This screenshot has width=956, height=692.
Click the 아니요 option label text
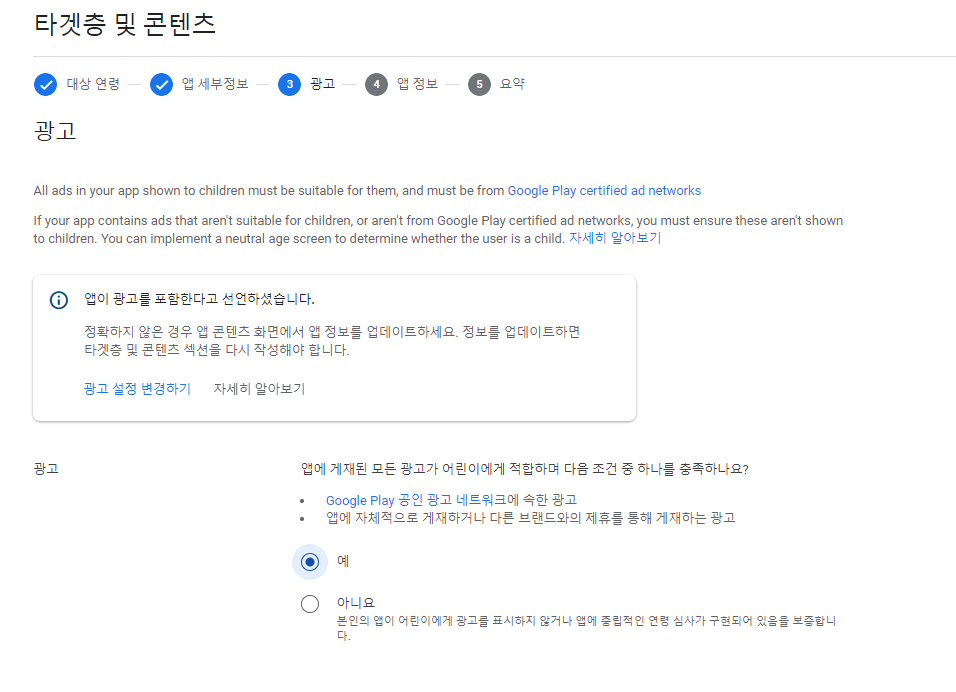355,603
